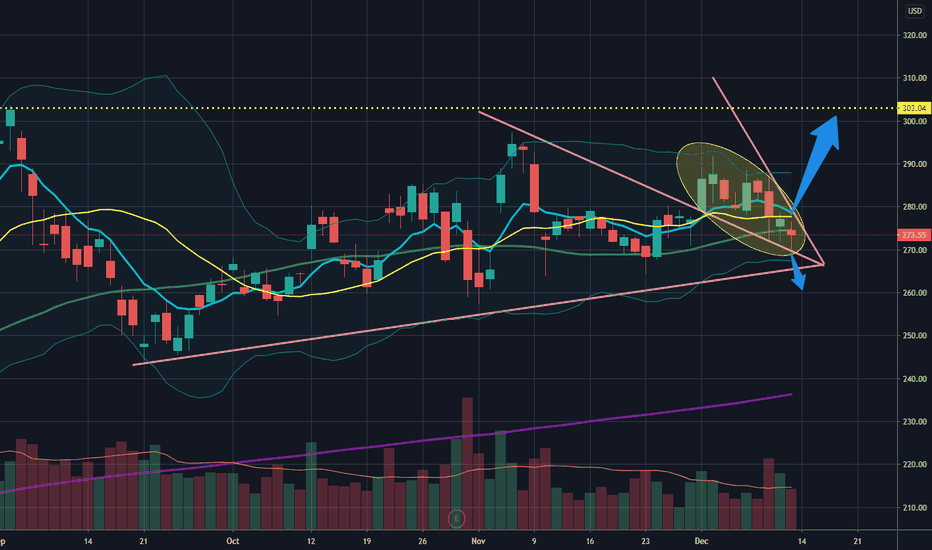
Task: Click the 26 date label on time axis
Action: [423, 541]
